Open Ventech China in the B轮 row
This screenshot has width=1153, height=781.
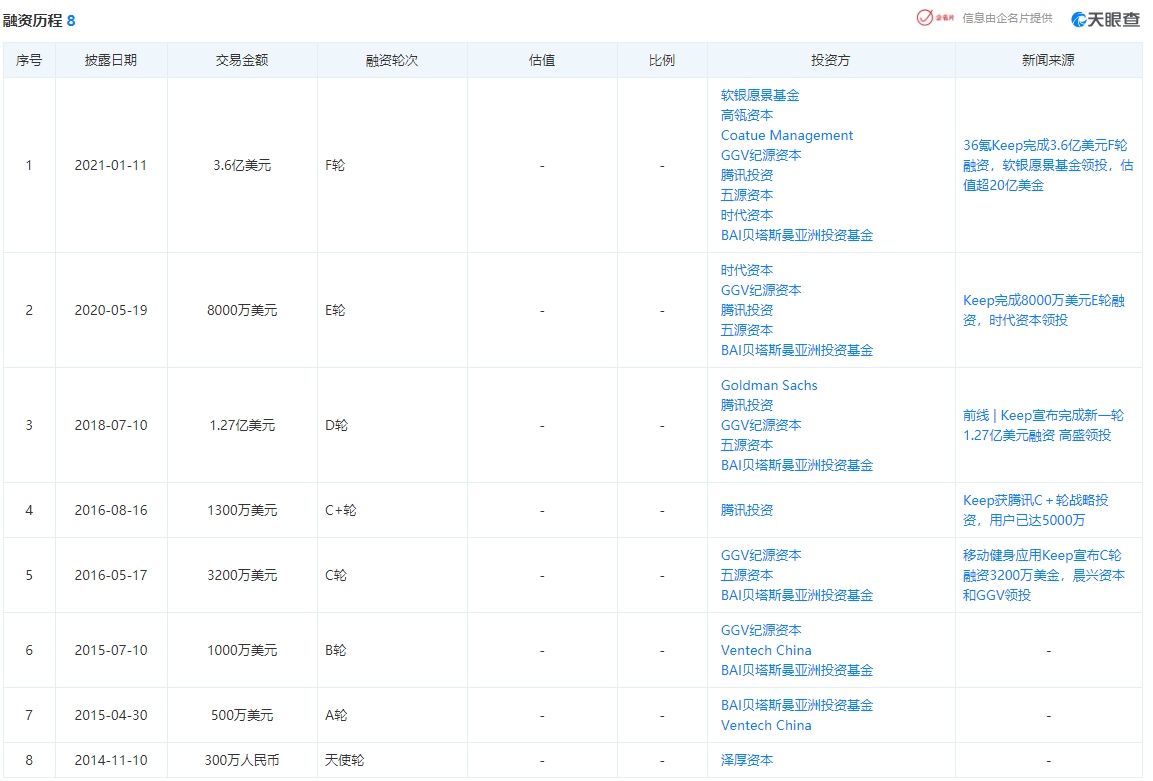point(766,650)
